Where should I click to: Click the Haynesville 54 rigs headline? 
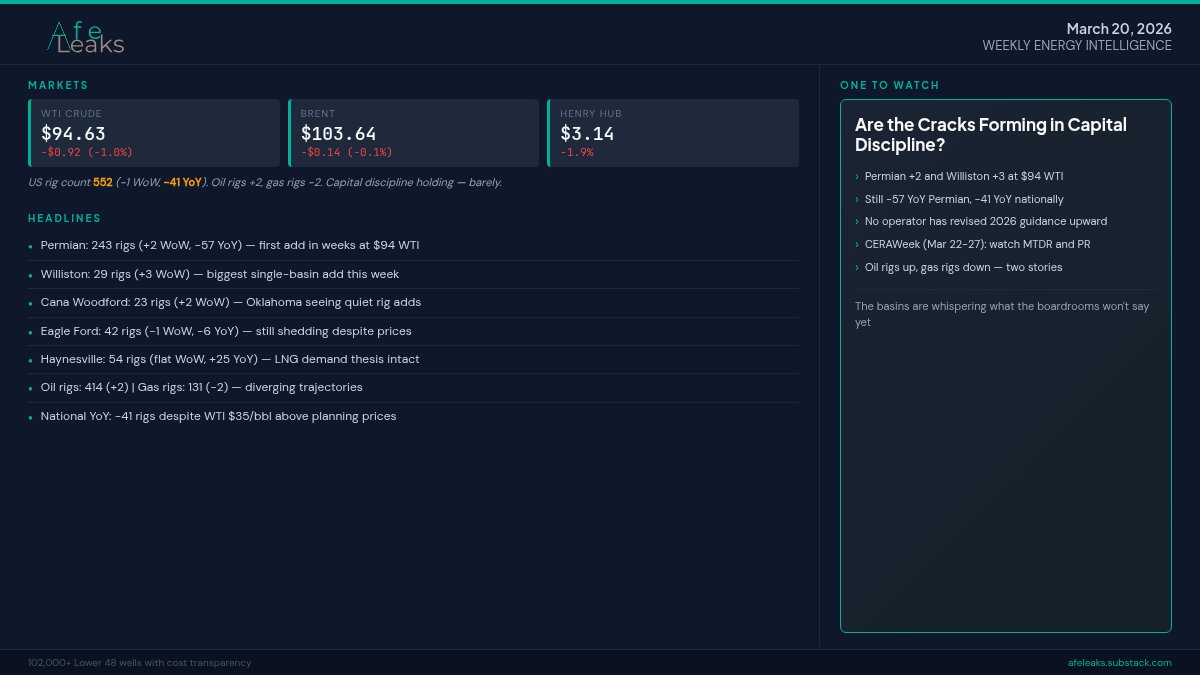[230, 359]
